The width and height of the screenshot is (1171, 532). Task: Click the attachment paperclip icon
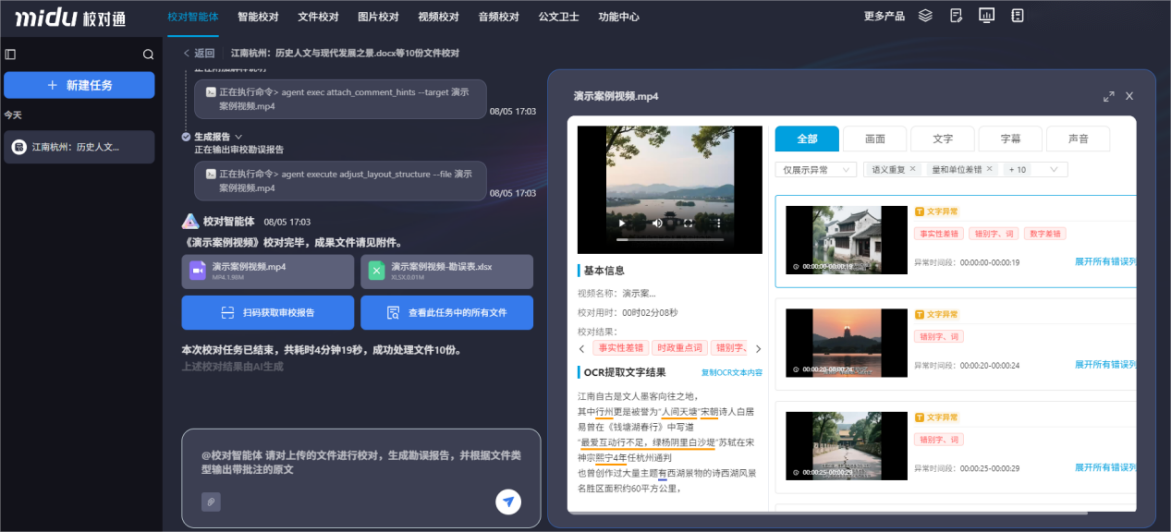[211, 501]
